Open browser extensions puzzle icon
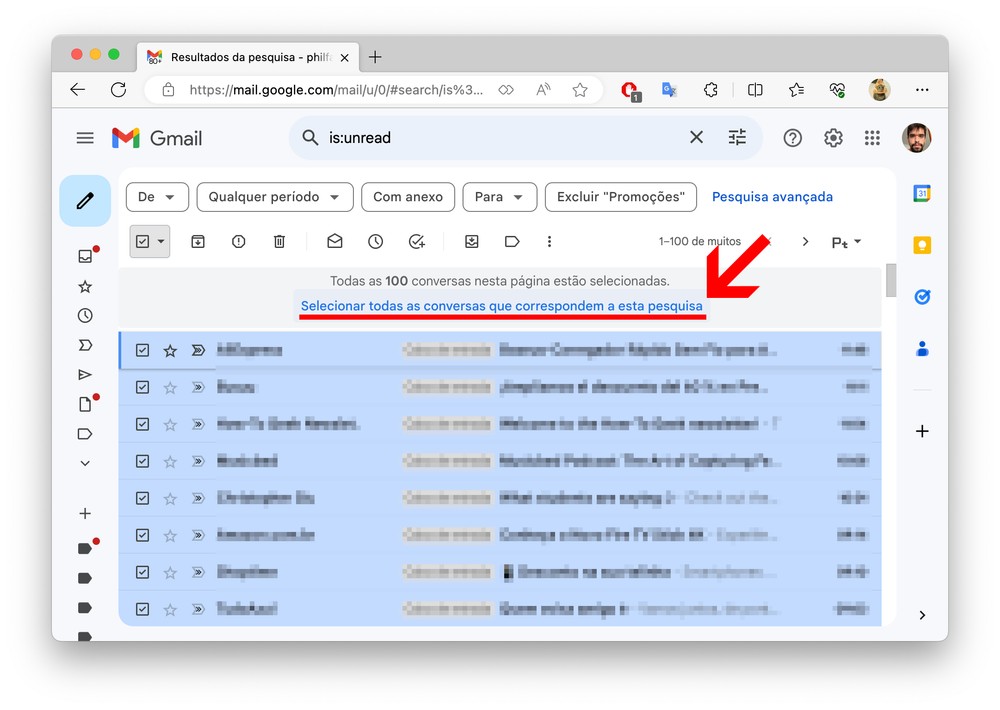1000x710 pixels. (711, 90)
